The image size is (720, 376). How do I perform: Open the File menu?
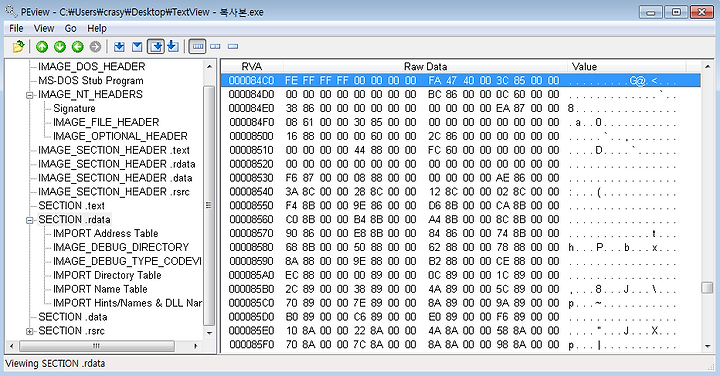(16, 28)
